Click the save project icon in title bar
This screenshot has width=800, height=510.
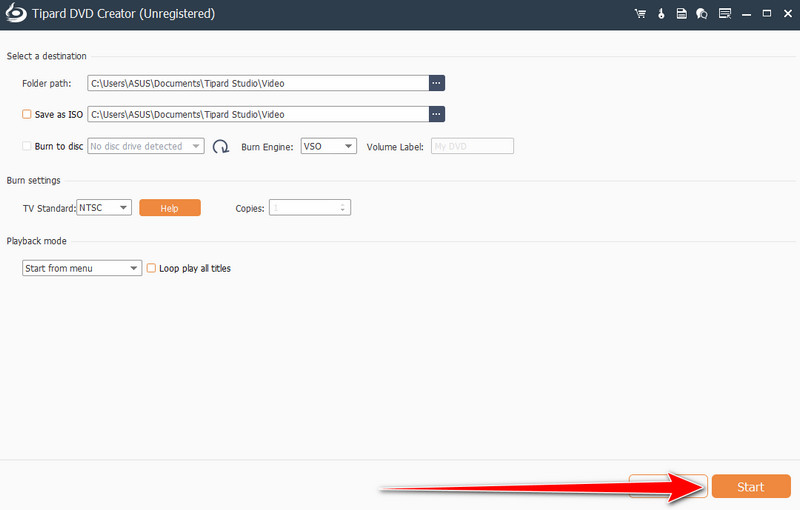coord(682,14)
